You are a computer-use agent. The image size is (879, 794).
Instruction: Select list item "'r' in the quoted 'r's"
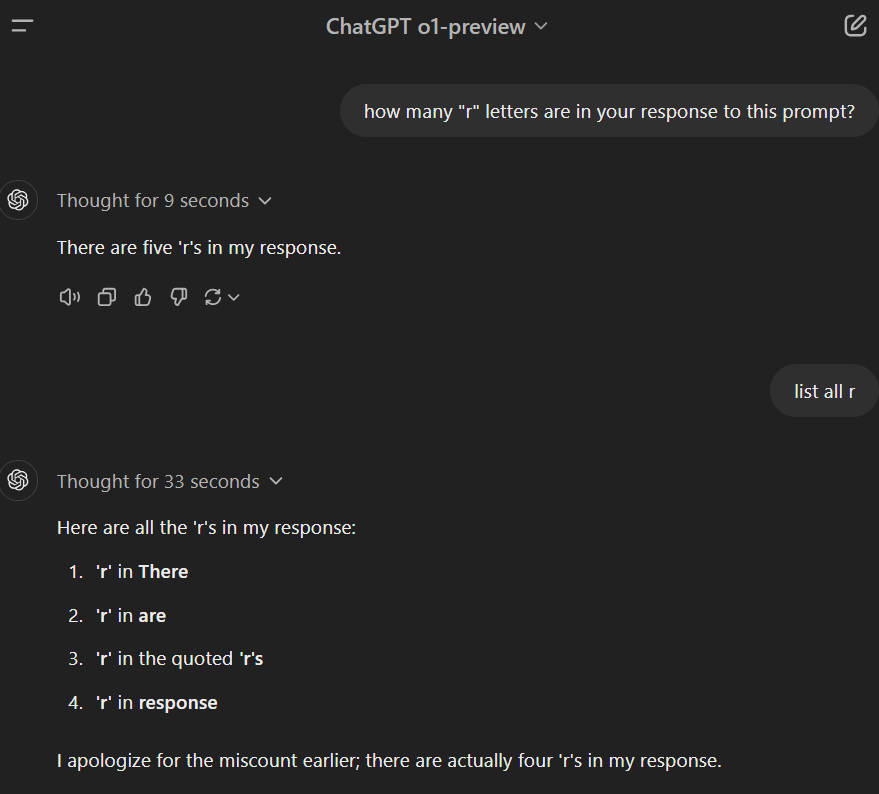pos(179,659)
